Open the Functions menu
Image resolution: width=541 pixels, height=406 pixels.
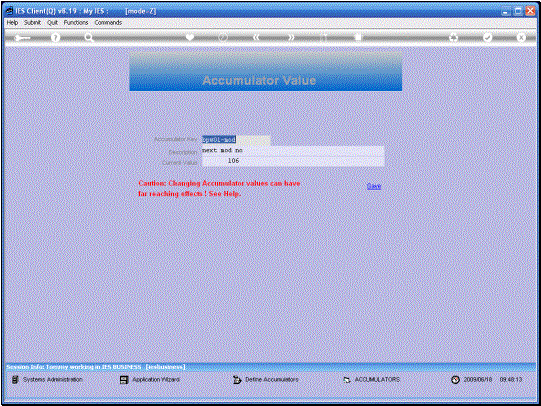[x=76, y=22]
